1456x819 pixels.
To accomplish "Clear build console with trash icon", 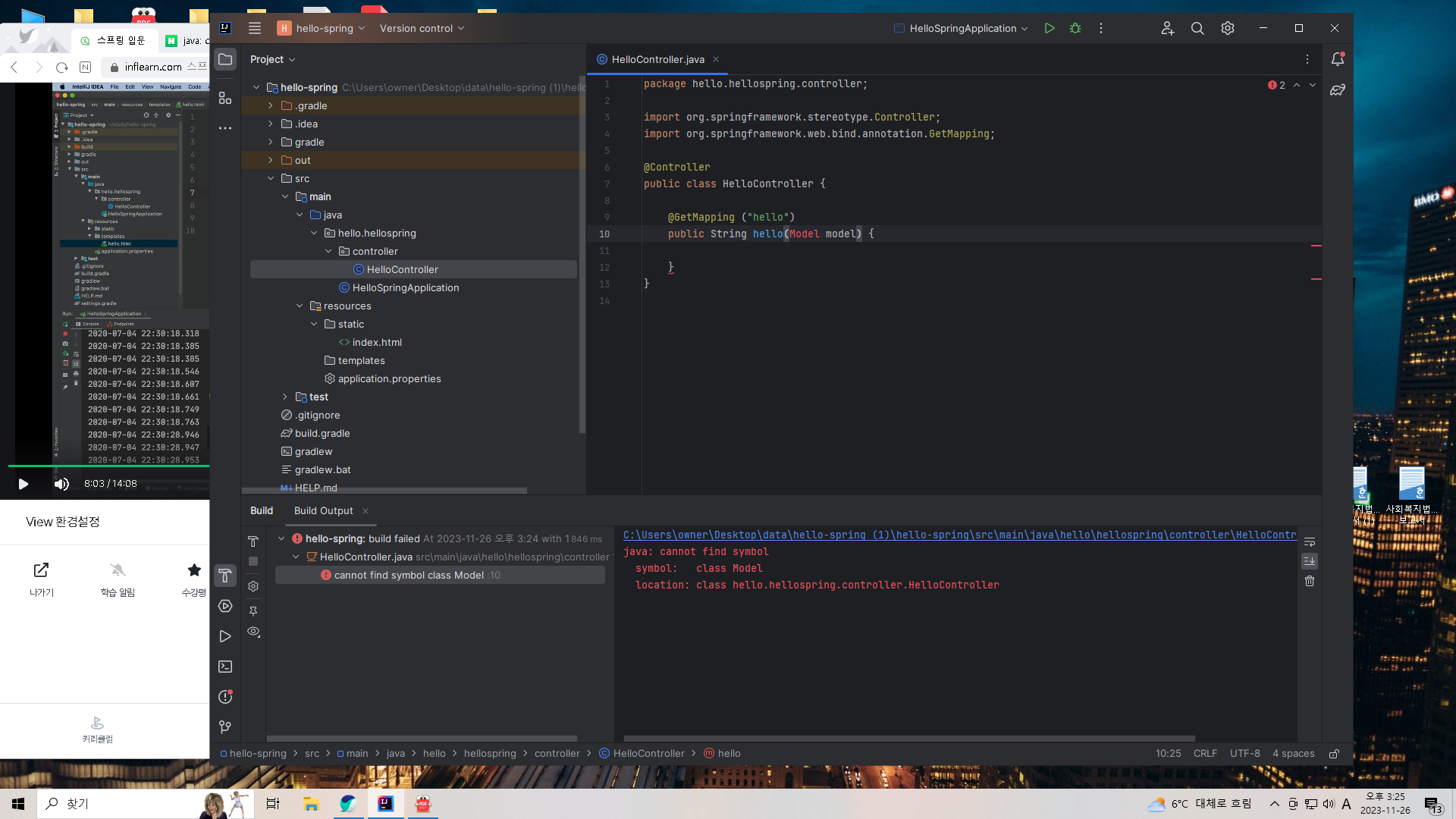I will coord(1310,581).
